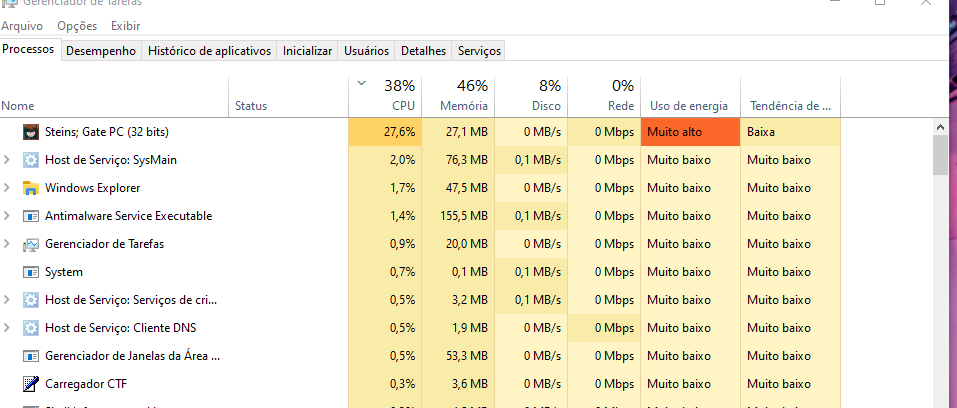Expand Host de Serviço: Serviços de cri... row
The height and width of the screenshot is (408, 957).
click(7, 300)
